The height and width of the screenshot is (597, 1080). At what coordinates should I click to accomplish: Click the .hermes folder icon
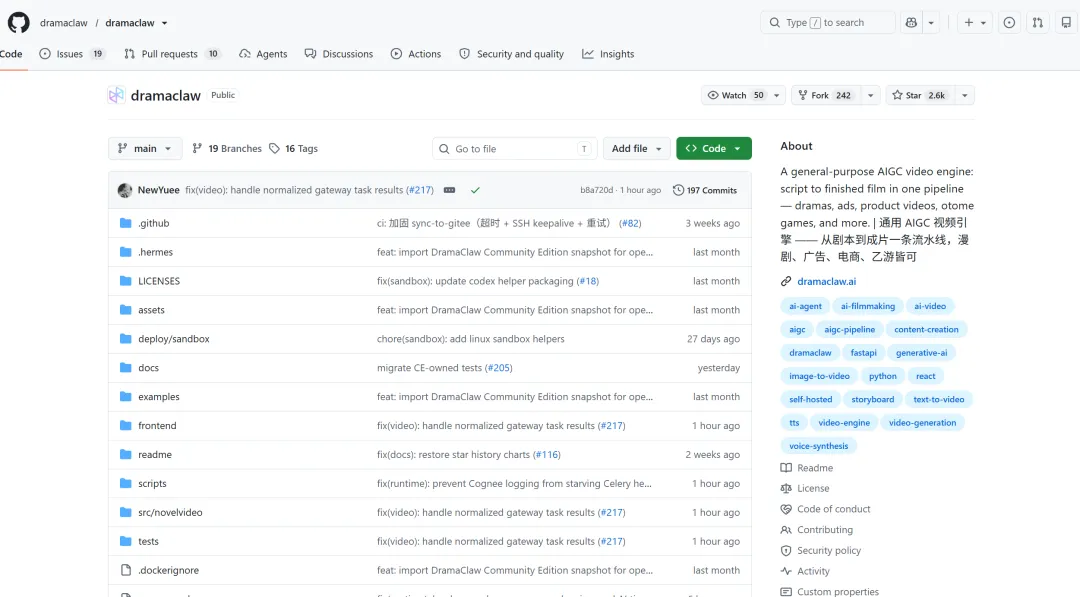tap(125, 252)
